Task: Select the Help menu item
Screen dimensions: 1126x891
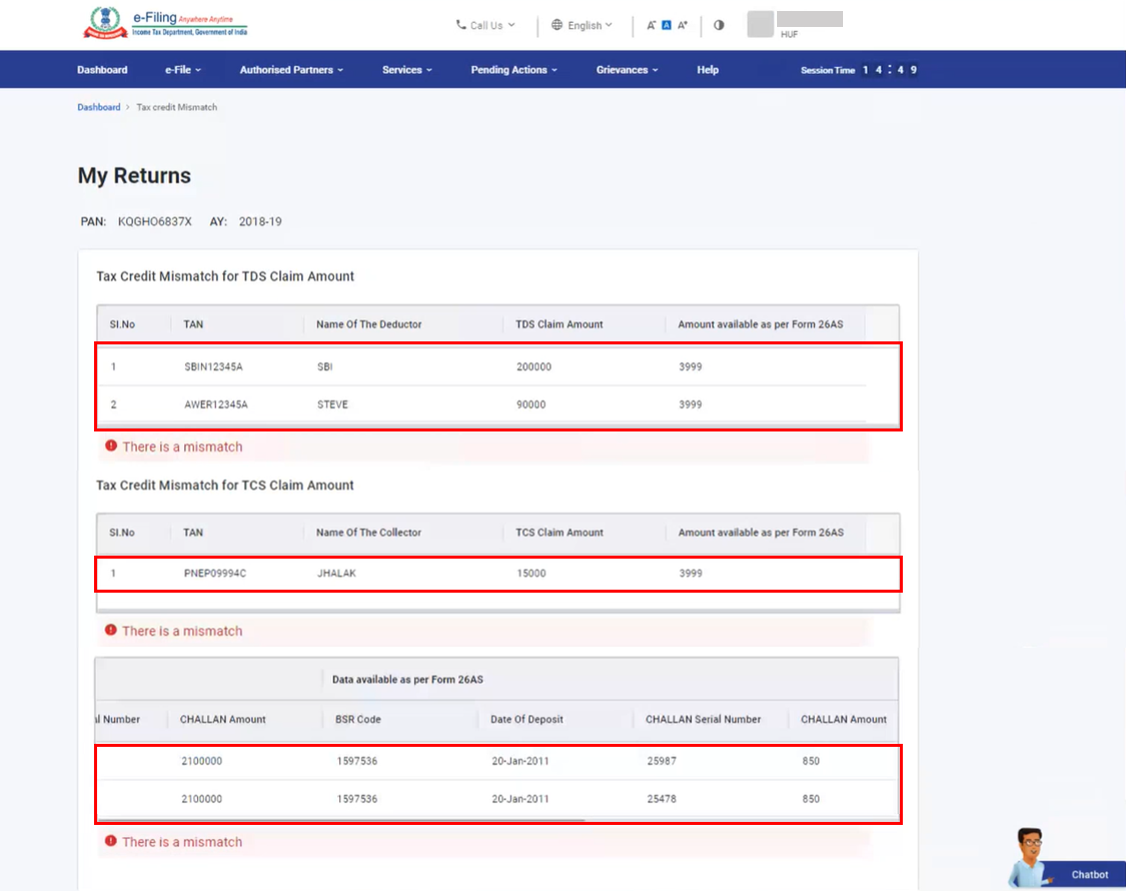Action: coord(707,69)
